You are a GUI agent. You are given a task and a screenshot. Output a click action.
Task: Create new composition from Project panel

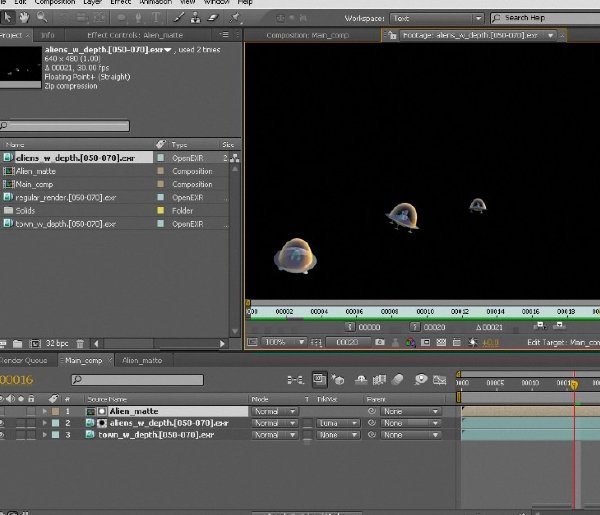pyautogui.click(x=35, y=344)
